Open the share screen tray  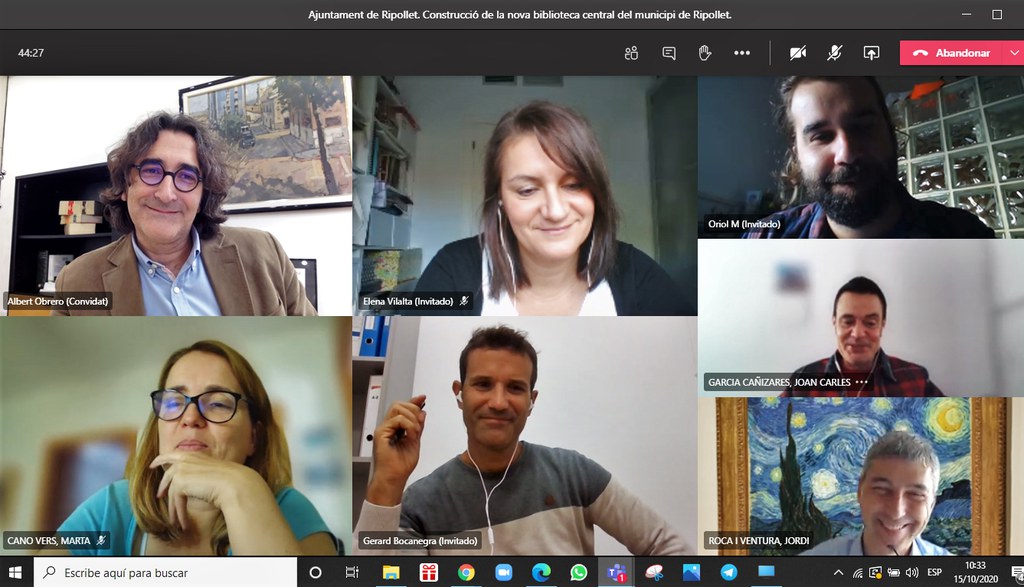tap(871, 53)
